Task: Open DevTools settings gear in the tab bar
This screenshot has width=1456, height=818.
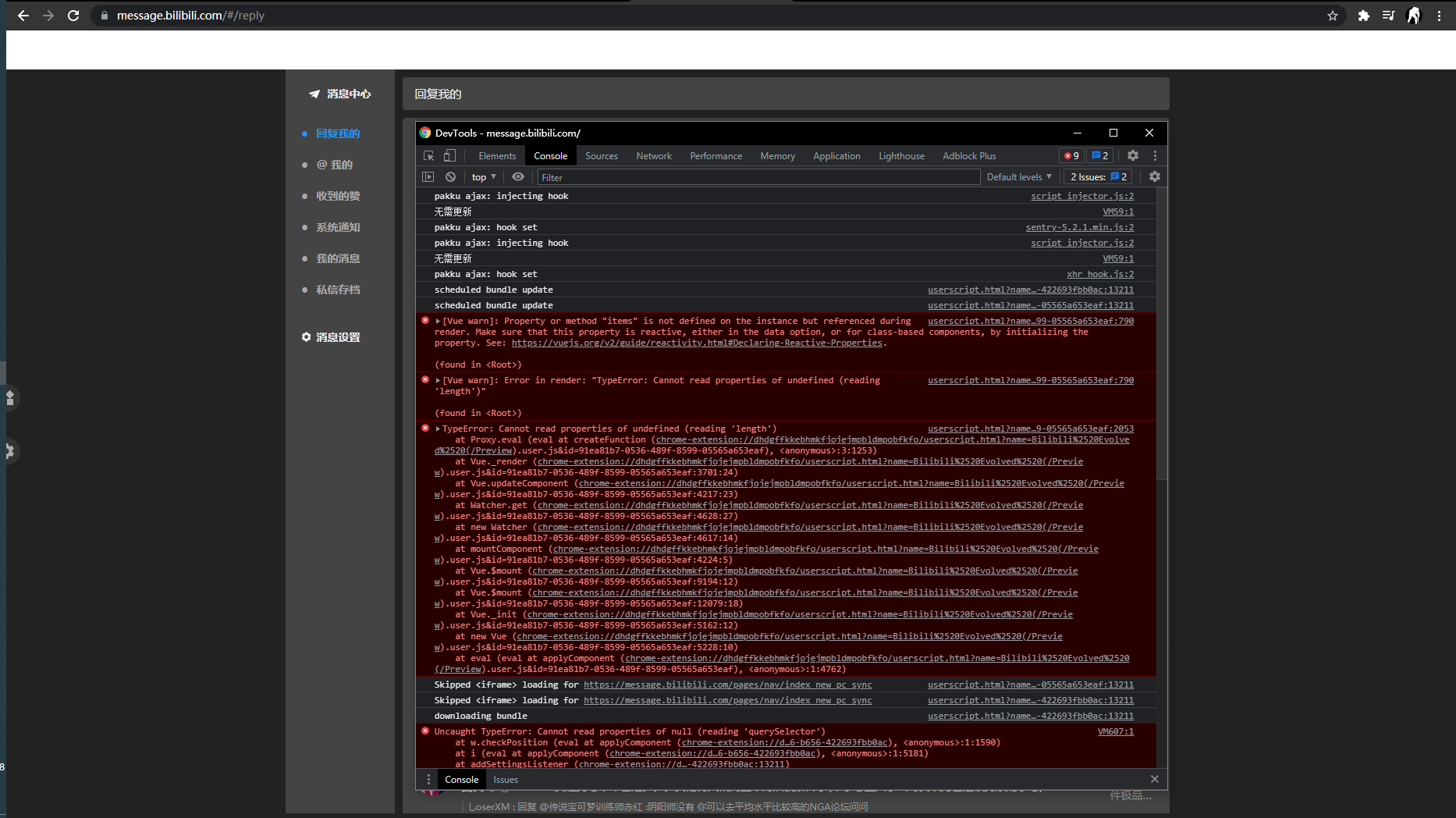Action: 1133,156
